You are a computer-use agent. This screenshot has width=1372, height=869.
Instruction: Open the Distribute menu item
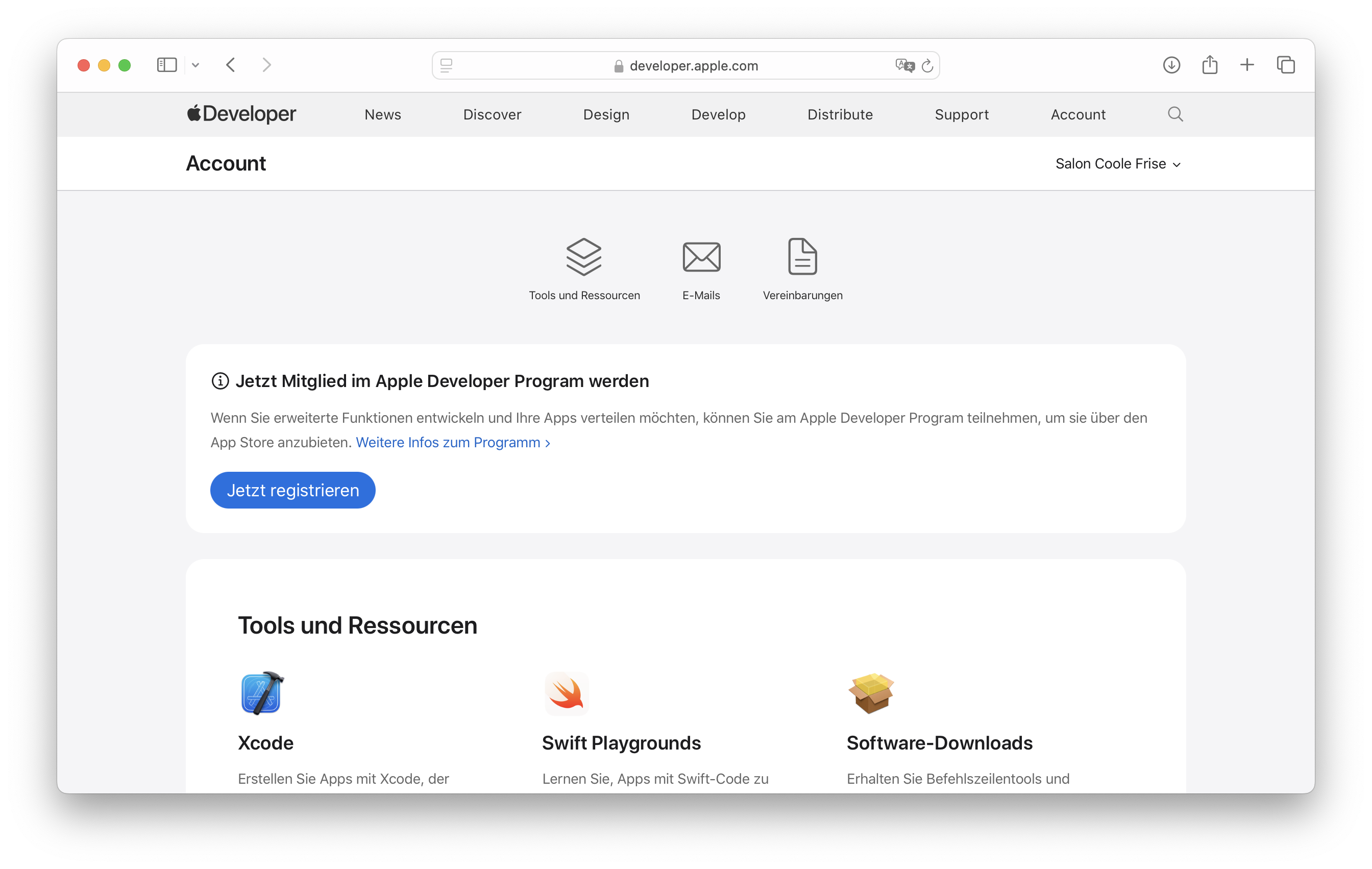(840, 114)
